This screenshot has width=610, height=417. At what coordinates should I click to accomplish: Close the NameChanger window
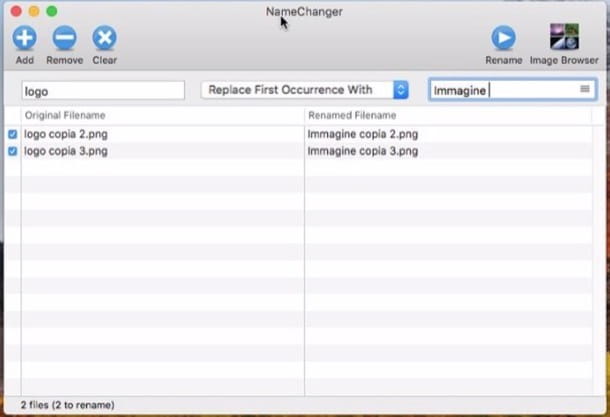(15, 11)
